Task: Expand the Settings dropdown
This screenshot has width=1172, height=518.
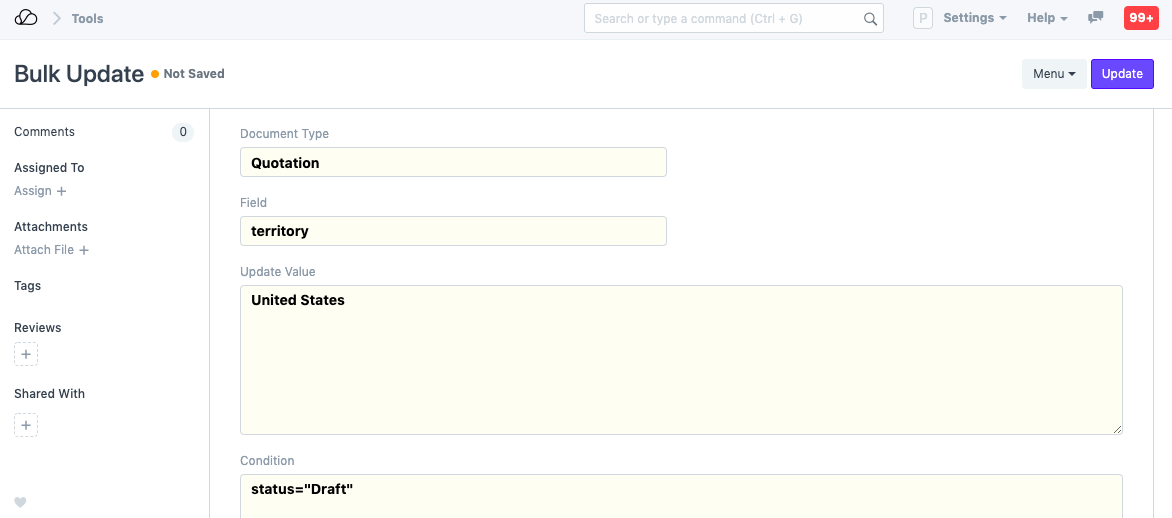Action: coord(974,18)
